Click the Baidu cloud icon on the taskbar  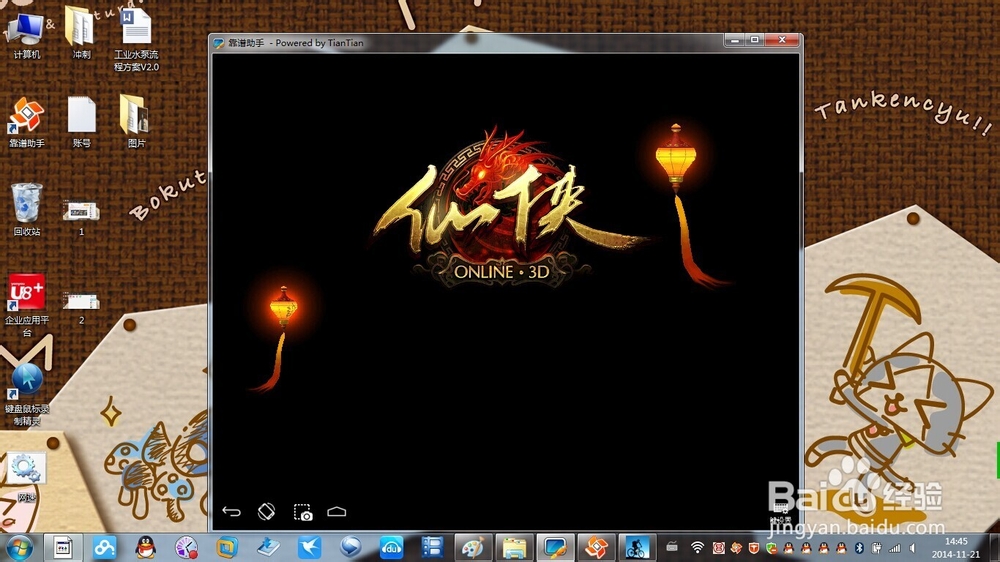pos(104,548)
